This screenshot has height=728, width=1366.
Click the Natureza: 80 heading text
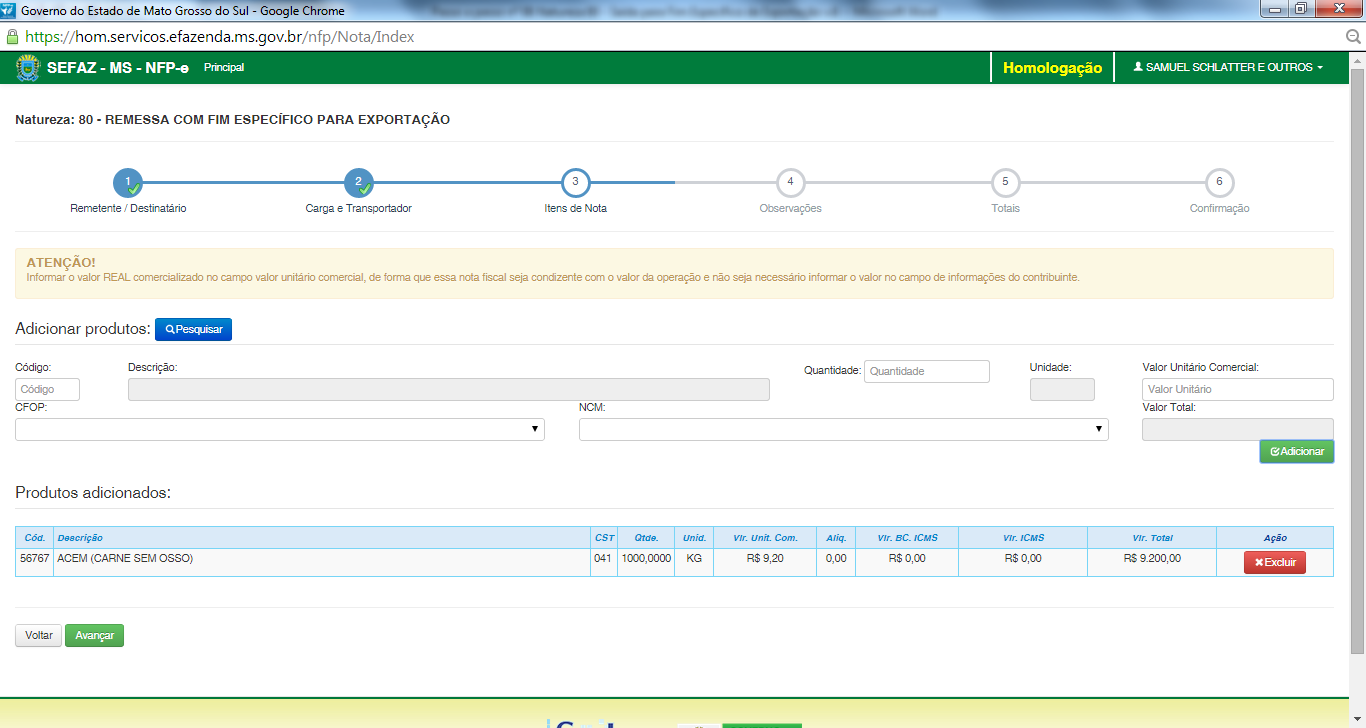point(233,120)
